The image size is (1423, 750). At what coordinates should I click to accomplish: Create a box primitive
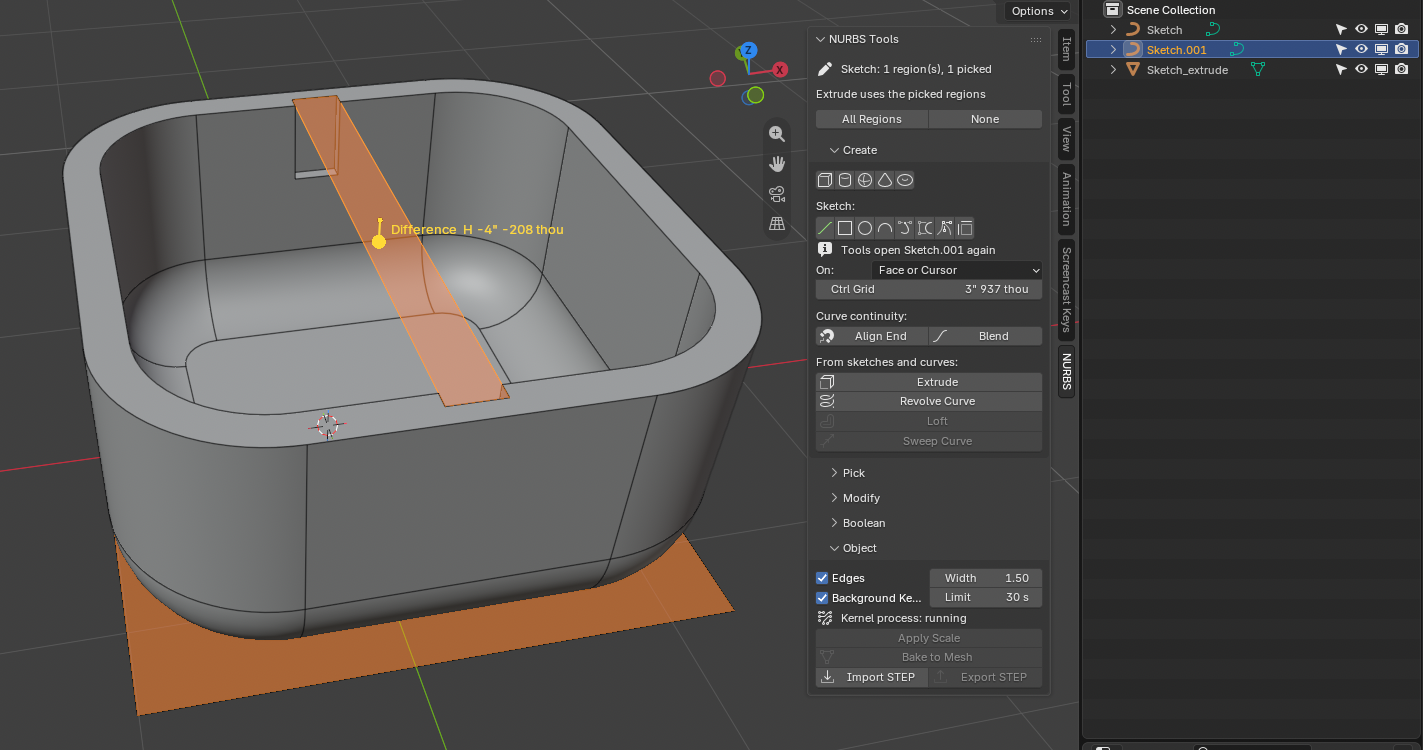pyautogui.click(x=825, y=180)
